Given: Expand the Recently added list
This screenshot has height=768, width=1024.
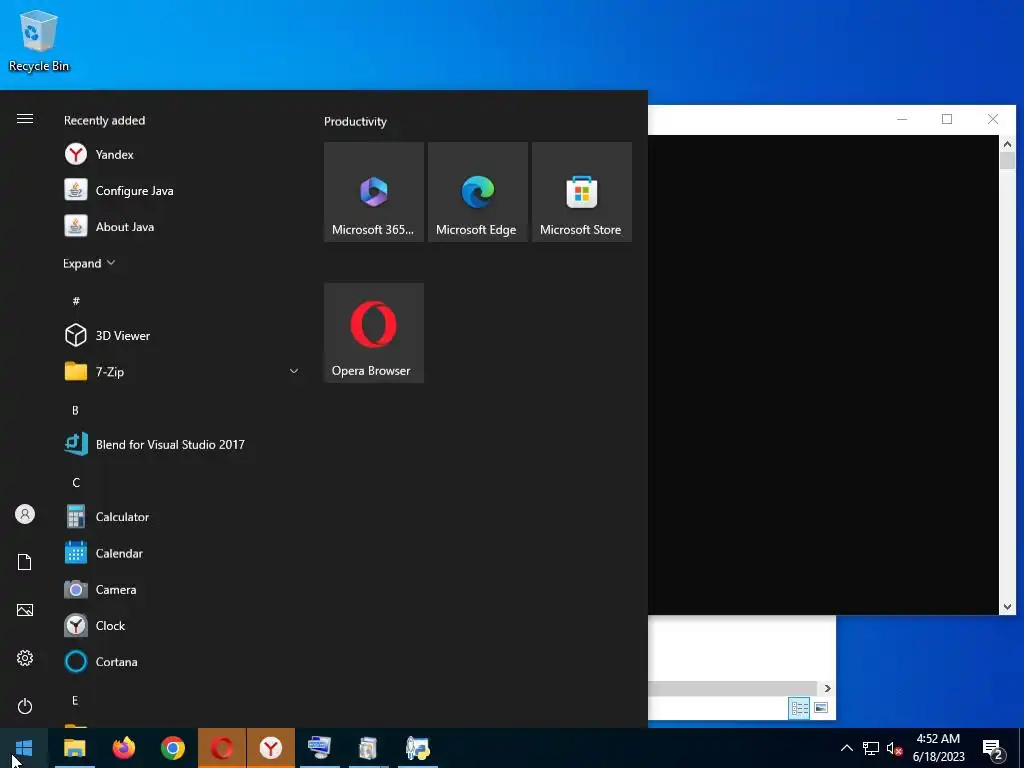Looking at the screenshot, I should 89,263.
